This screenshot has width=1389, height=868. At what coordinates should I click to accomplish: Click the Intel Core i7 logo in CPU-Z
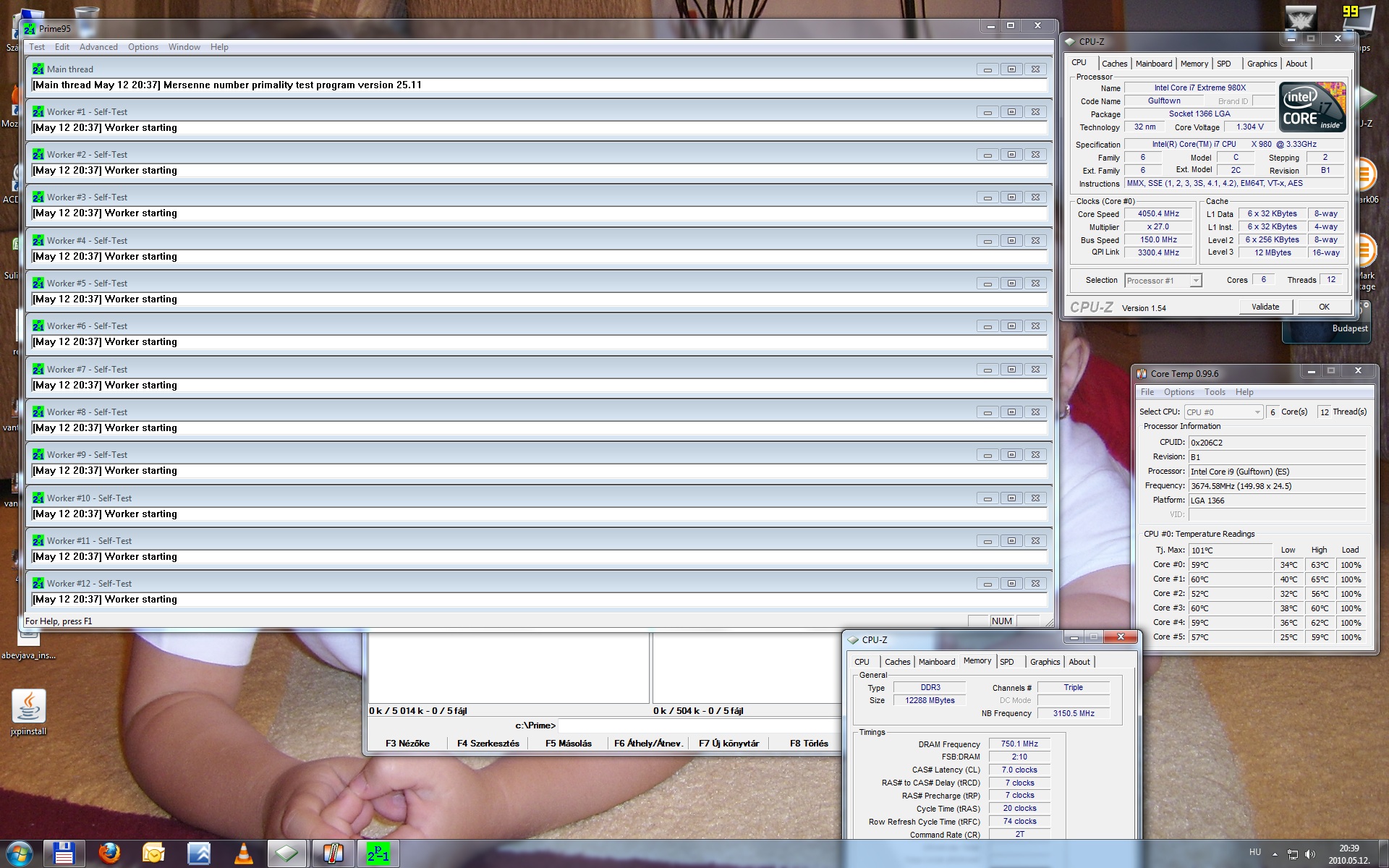(1312, 107)
